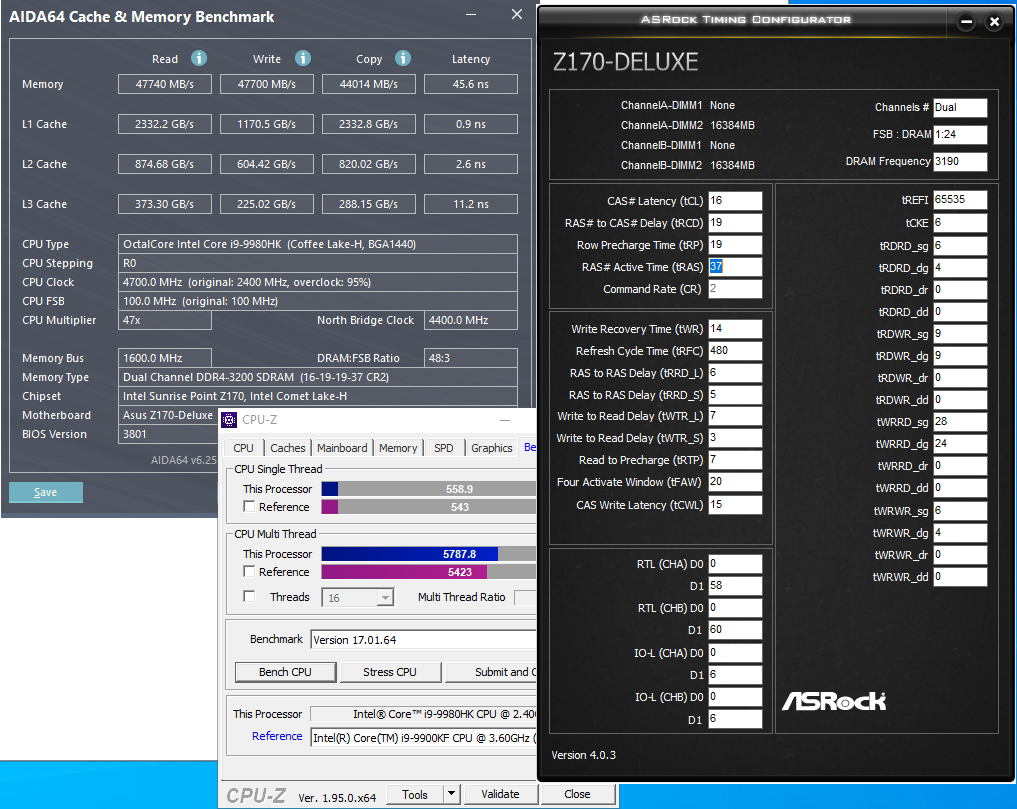The width and height of the screenshot is (1017, 809).
Task: Expand the Tools dropdown arrow in CPU-Z
Action: 451,793
